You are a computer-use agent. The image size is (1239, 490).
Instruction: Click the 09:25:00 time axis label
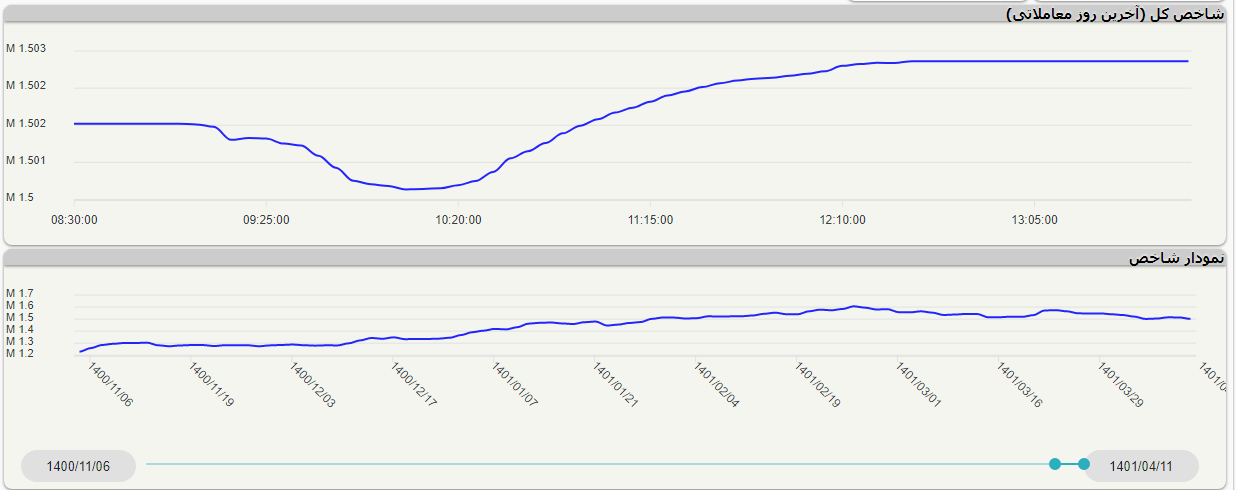click(x=266, y=219)
